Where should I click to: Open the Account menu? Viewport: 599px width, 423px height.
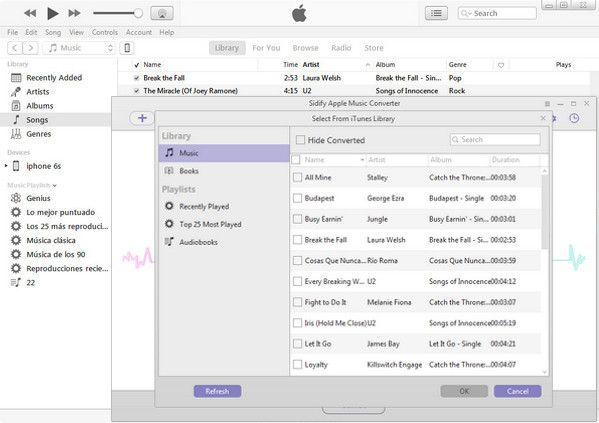coord(139,32)
